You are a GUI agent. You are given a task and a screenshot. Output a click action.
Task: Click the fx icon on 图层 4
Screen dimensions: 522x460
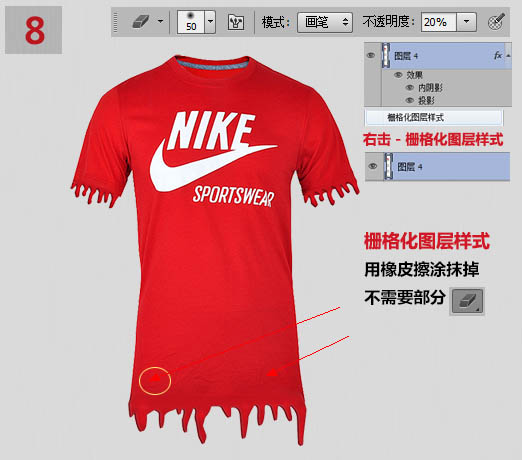pos(497,55)
